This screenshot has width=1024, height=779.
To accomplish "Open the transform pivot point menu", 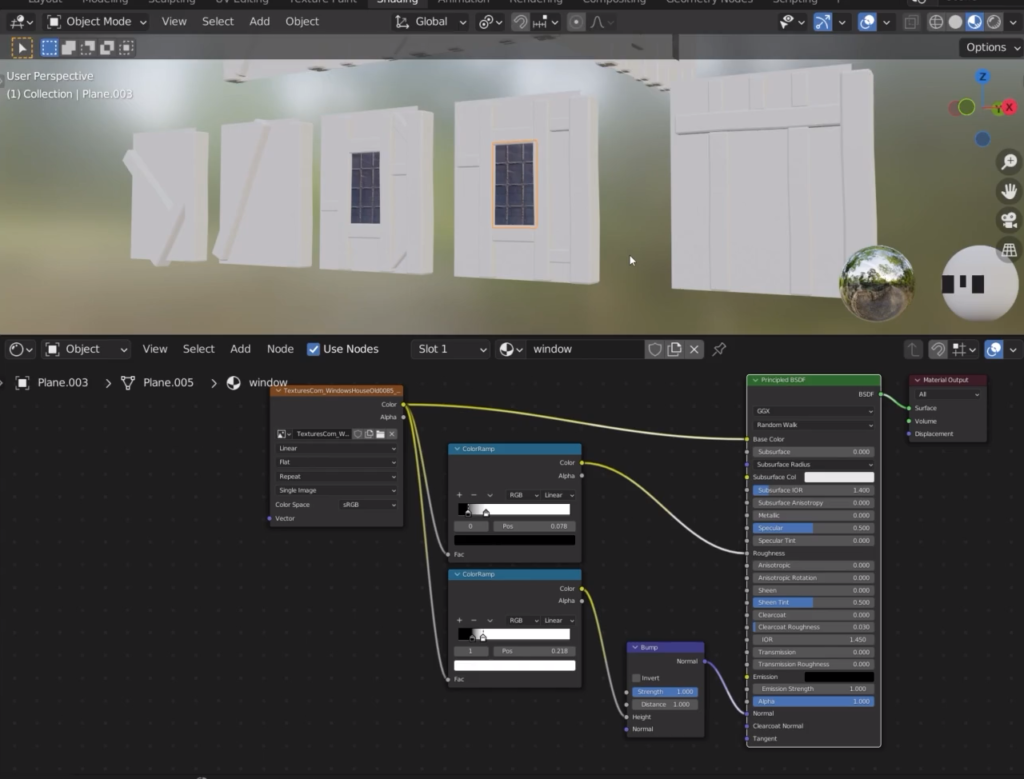I will (x=490, y=22).
